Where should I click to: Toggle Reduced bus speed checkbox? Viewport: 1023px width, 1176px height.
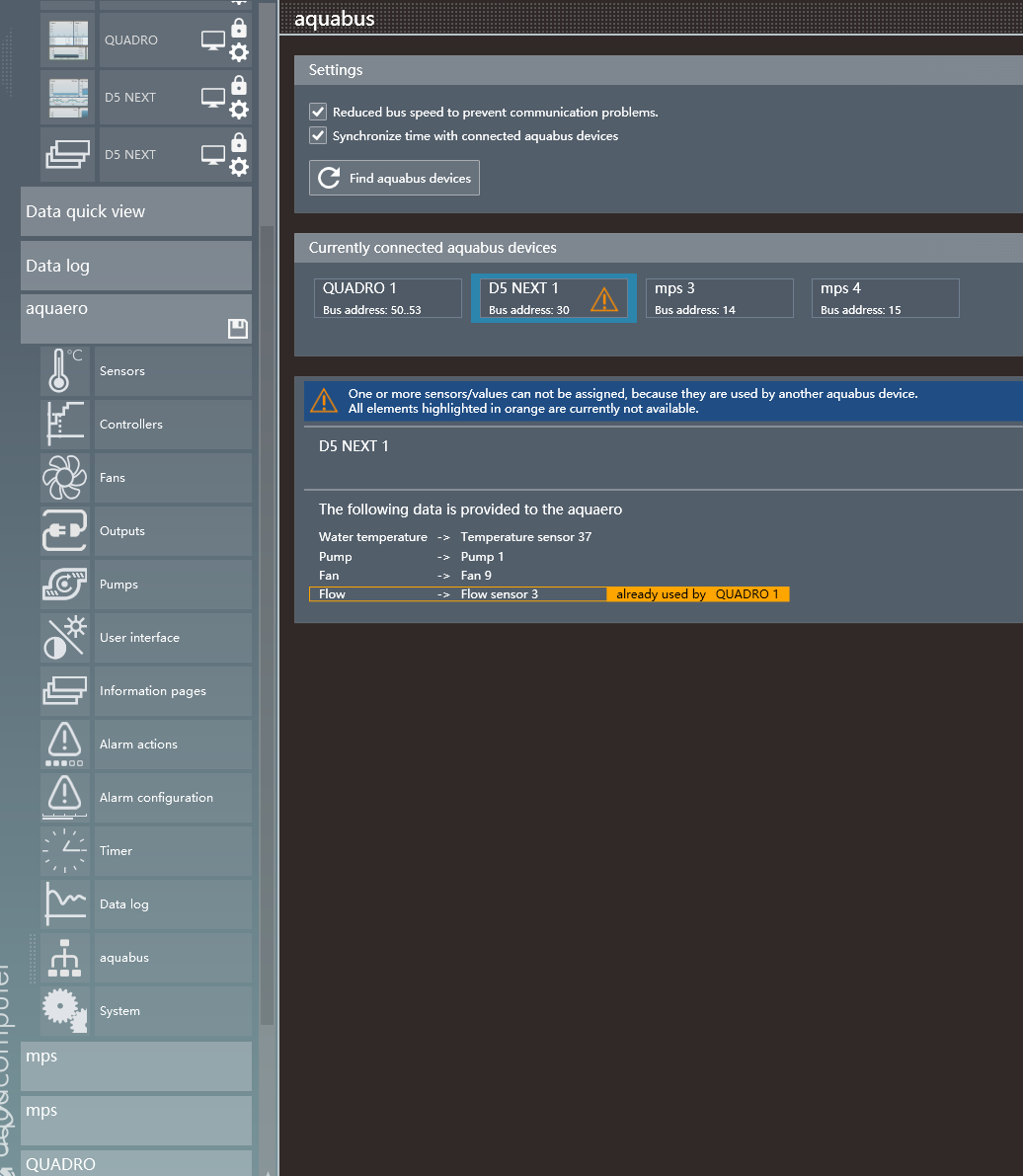318,112
